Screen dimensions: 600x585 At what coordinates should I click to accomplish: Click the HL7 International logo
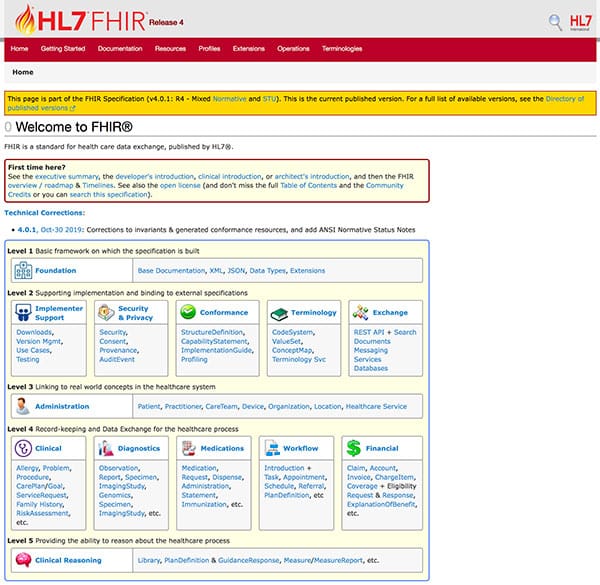pos(580,22)
